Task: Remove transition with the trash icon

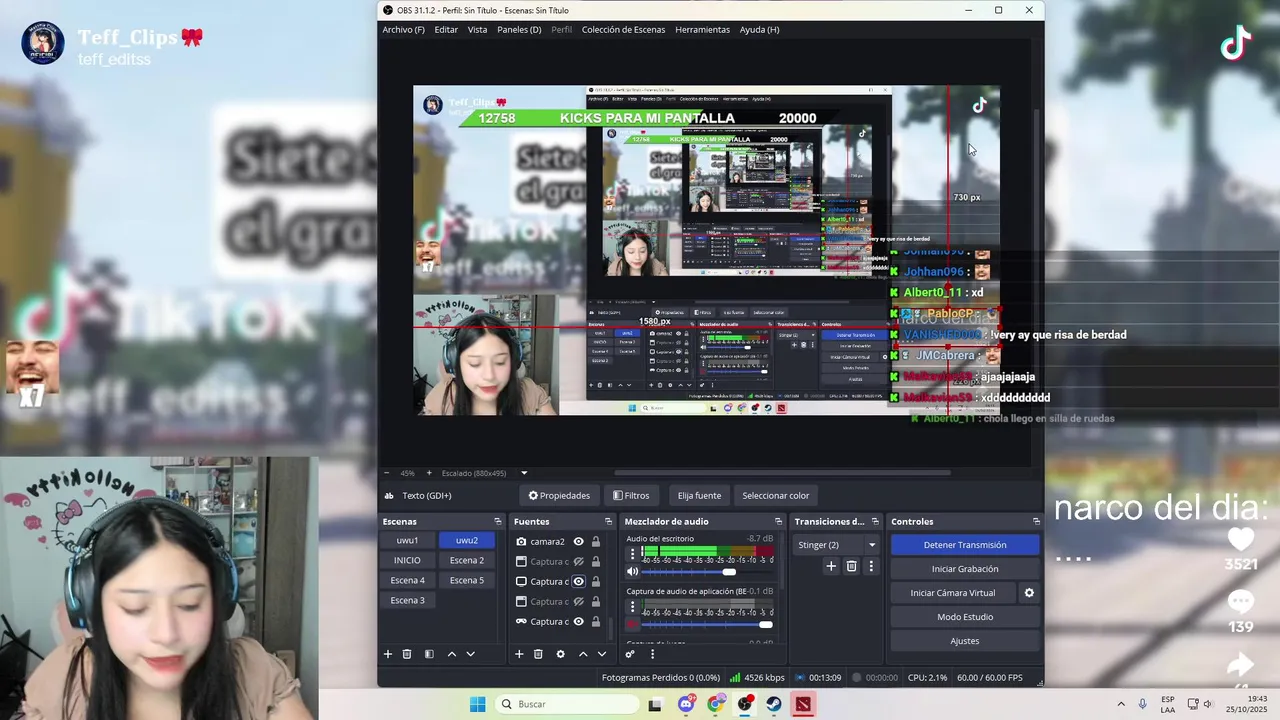Action: click(852, 566)
